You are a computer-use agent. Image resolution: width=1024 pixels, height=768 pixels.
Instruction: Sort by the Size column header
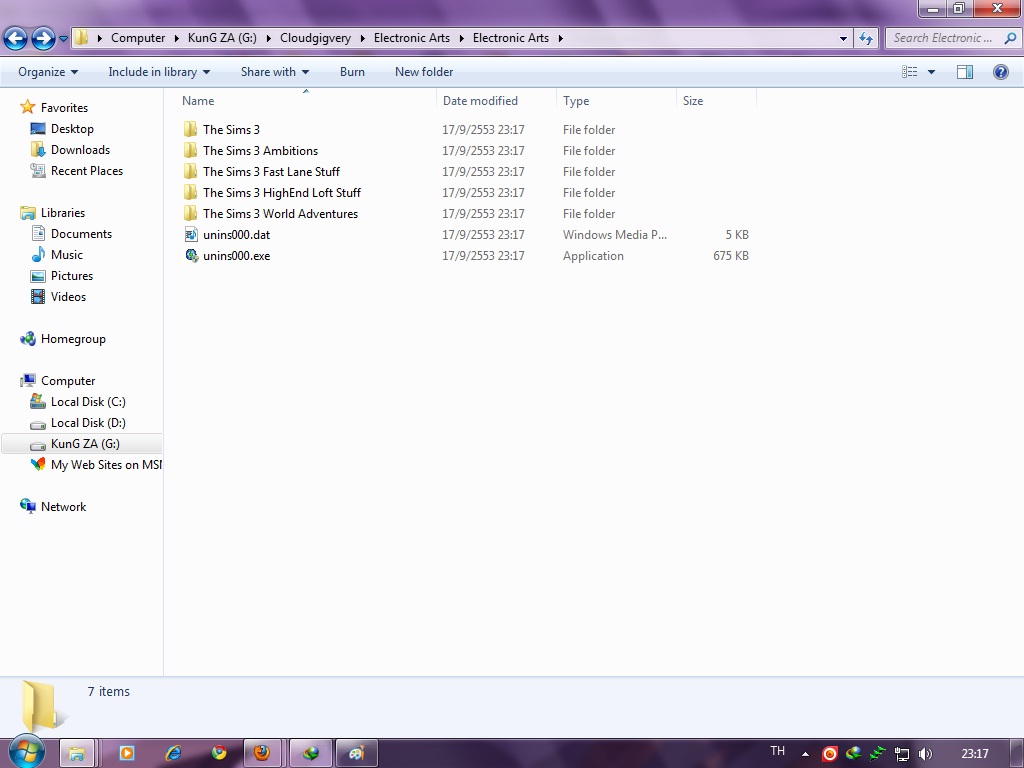point(716,101)
